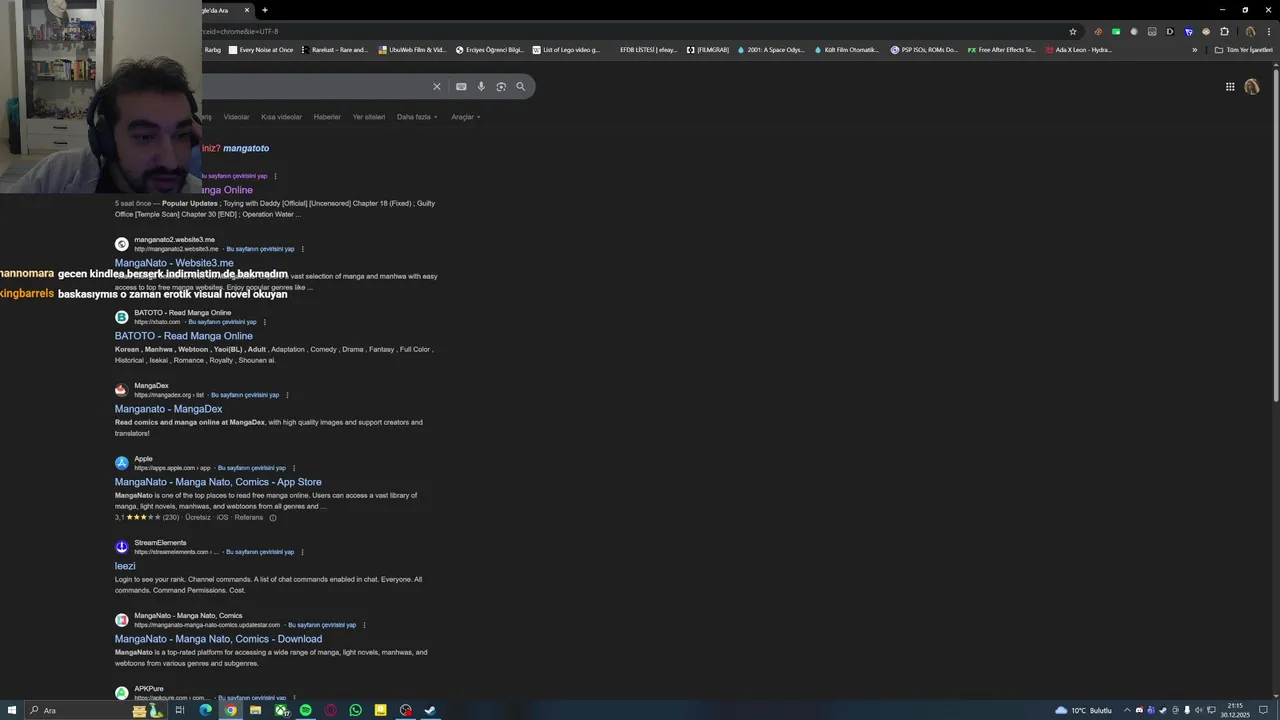Image resolution: width=1280 pixels, height=720 pixels.
Task: Expand the 'Araçlar' tools dropdown
Action: (x=465, y=117)
